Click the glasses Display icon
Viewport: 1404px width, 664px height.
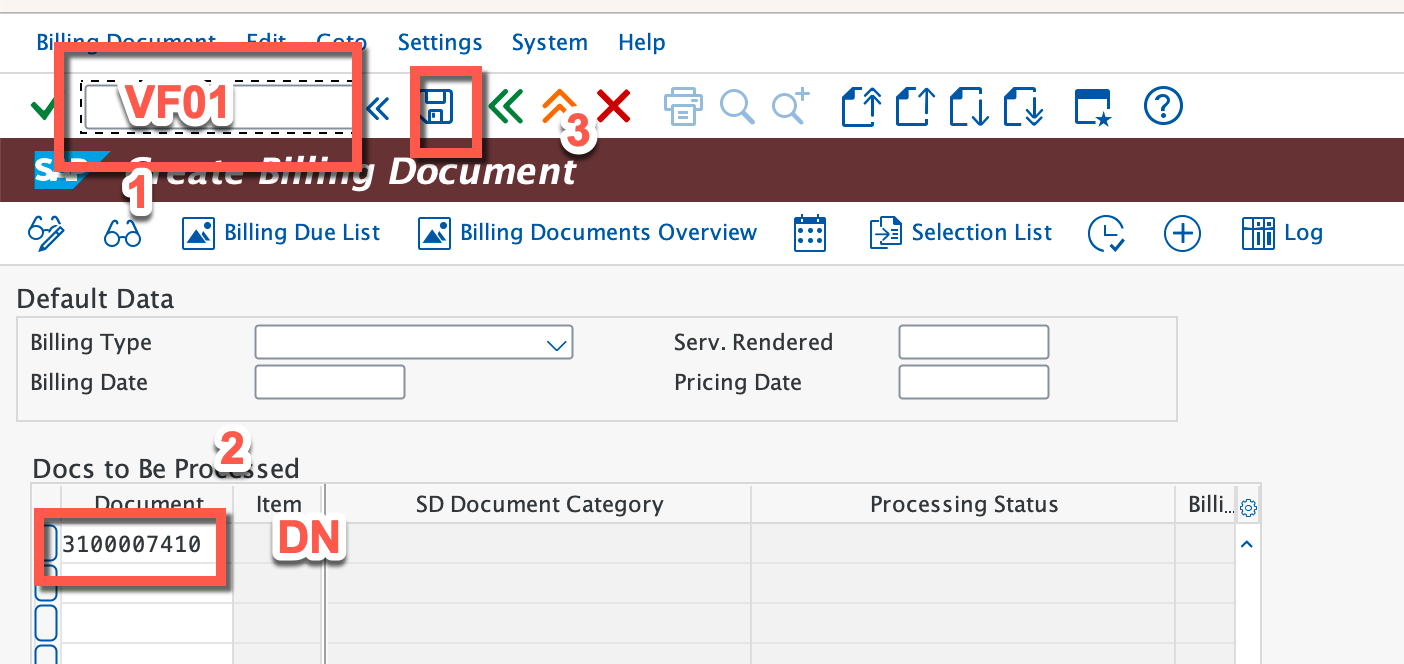(x=122, y=233)
